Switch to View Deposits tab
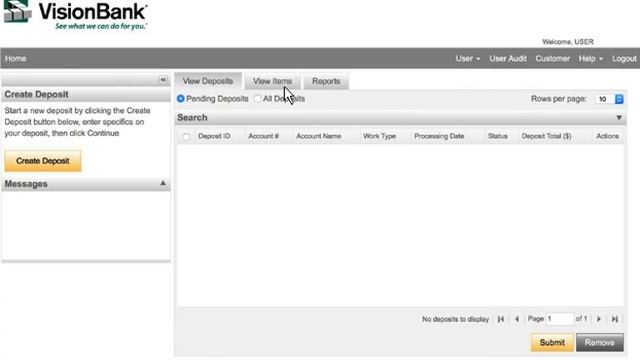 tap(208, 81)
